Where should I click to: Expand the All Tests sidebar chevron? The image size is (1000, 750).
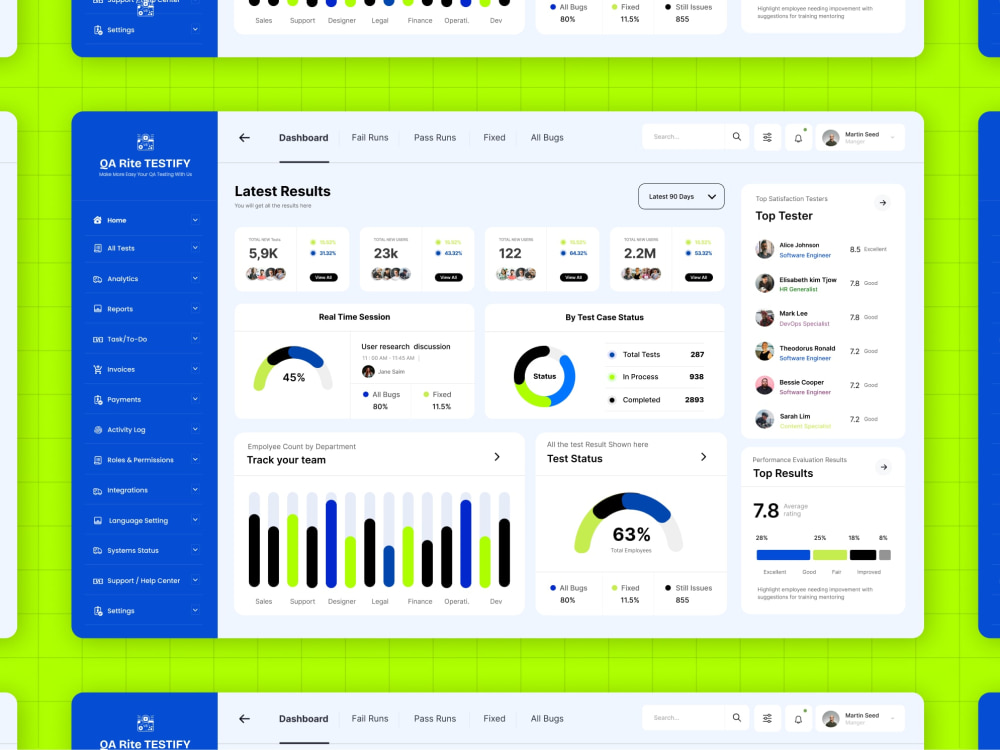point(195,248)
